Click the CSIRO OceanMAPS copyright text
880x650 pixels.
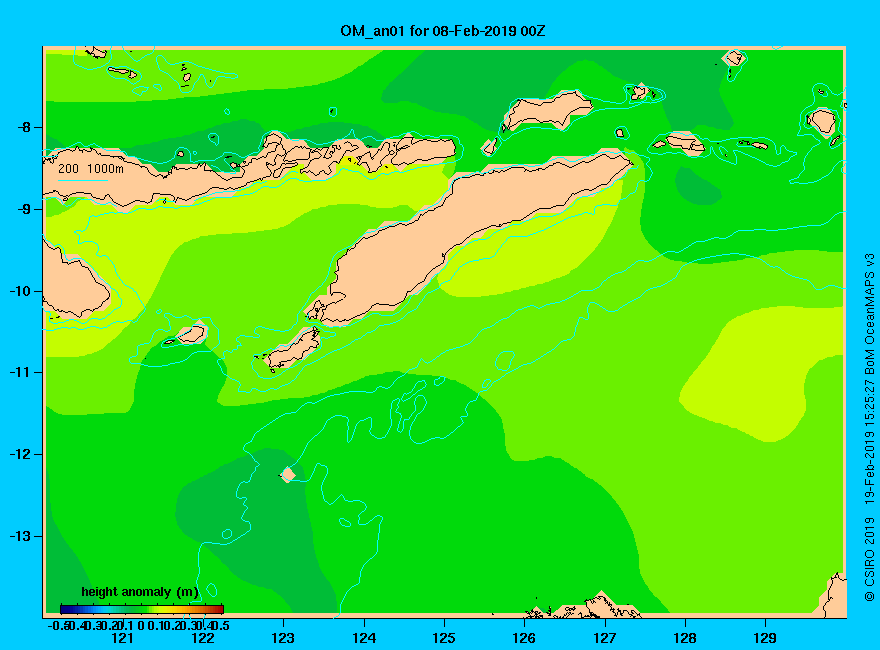coord(869,427)
